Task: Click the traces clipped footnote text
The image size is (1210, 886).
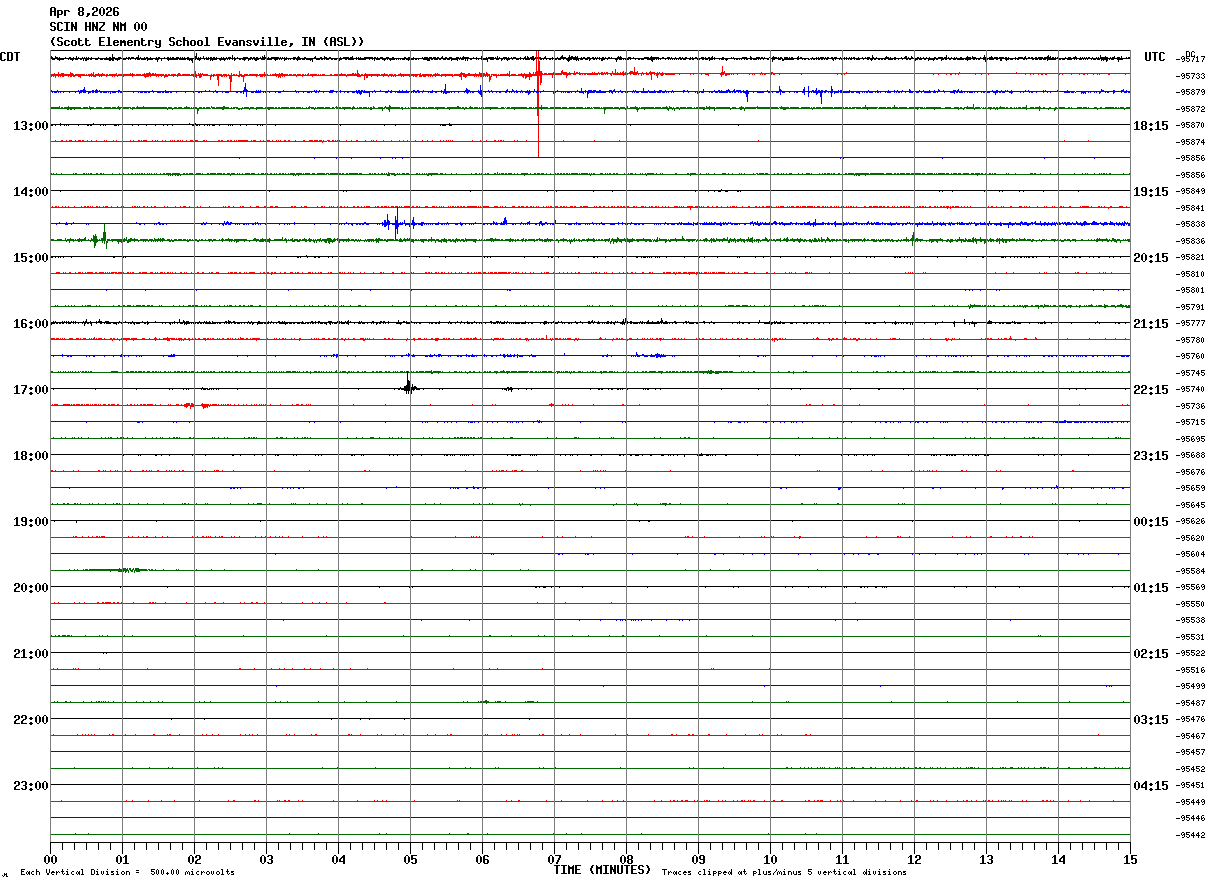Action: tap(784, 872)
